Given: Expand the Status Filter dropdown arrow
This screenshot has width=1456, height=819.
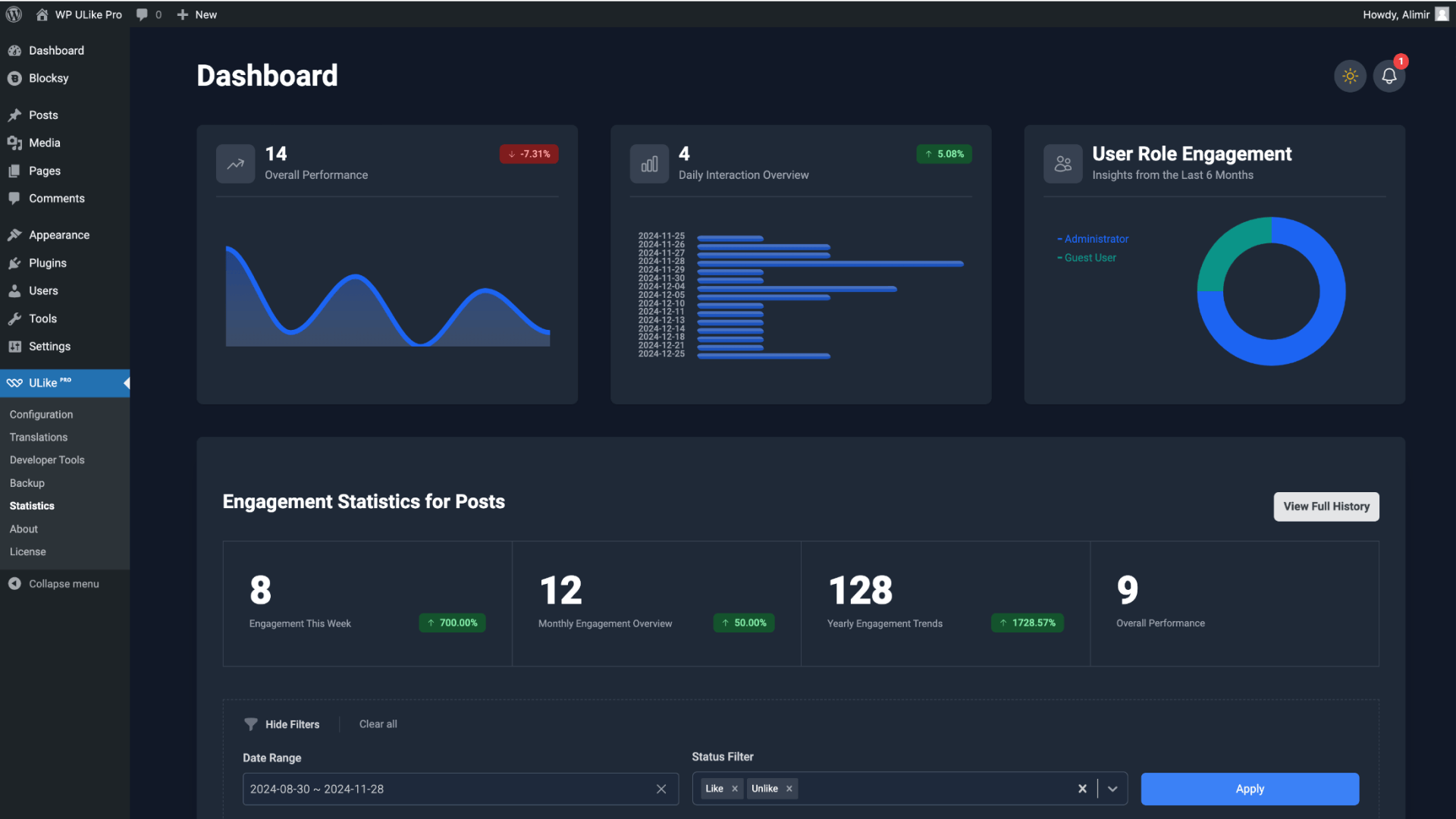Looking at the screenshot, I should click(1112, 789).
